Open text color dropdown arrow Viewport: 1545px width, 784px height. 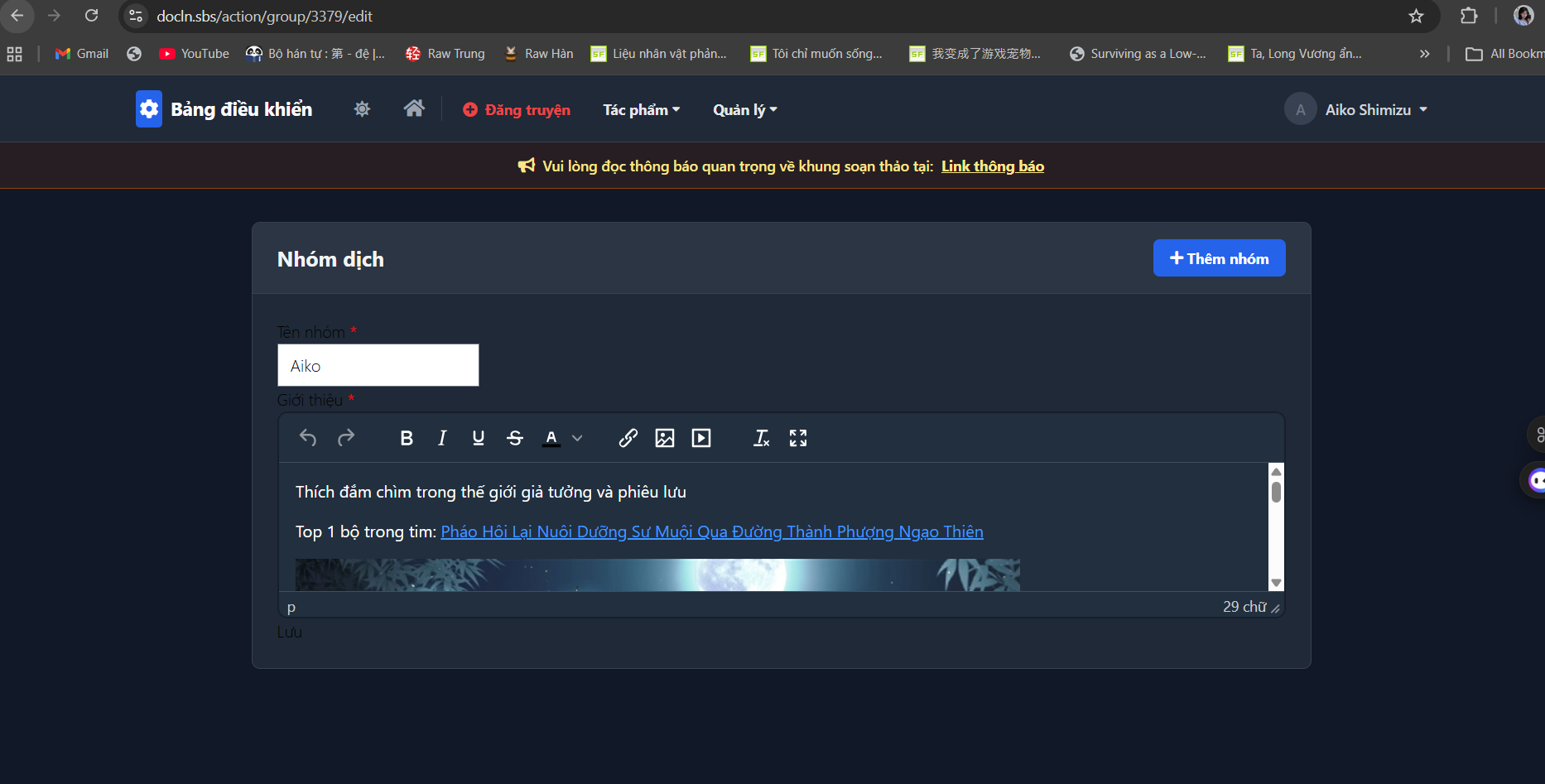pyautogui.click(x=577, y=438)
